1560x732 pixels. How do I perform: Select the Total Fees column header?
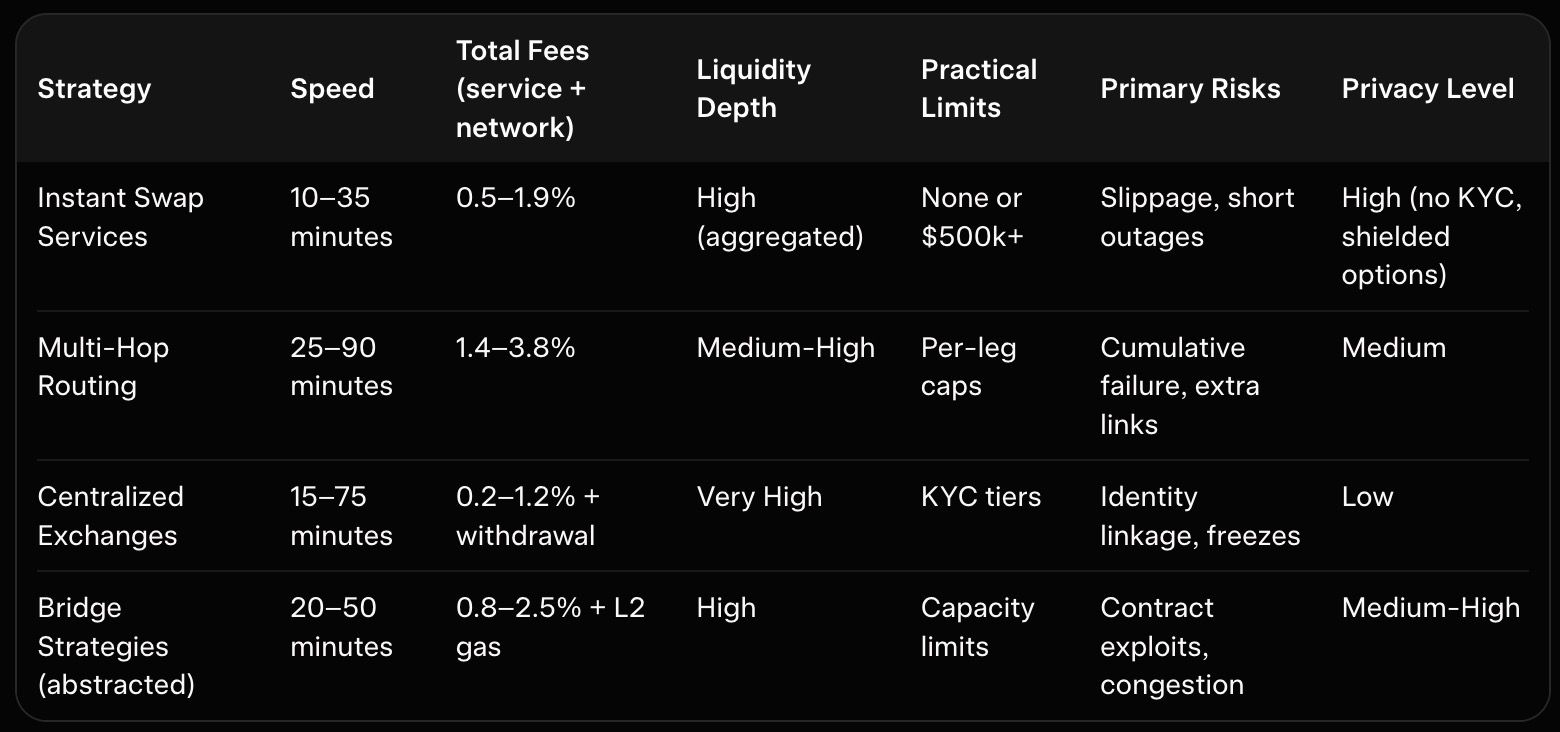(x=523, y=89)
